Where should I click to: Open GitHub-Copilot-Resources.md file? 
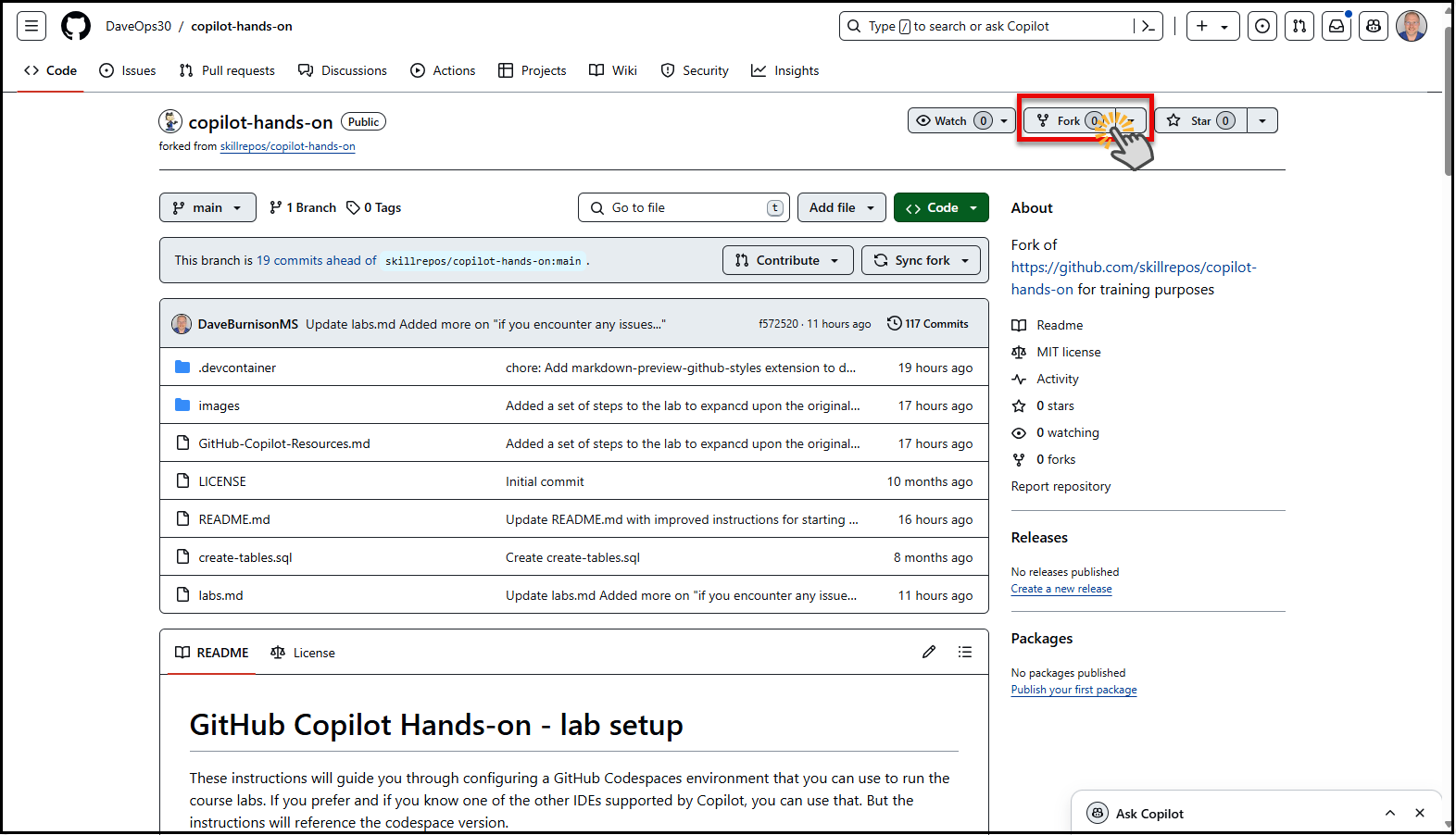284,443
